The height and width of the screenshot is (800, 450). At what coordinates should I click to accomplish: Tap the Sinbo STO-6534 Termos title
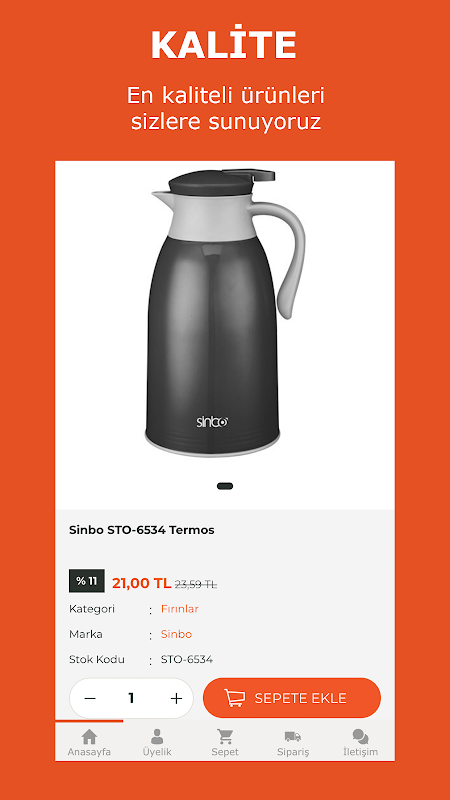(142, 530)
